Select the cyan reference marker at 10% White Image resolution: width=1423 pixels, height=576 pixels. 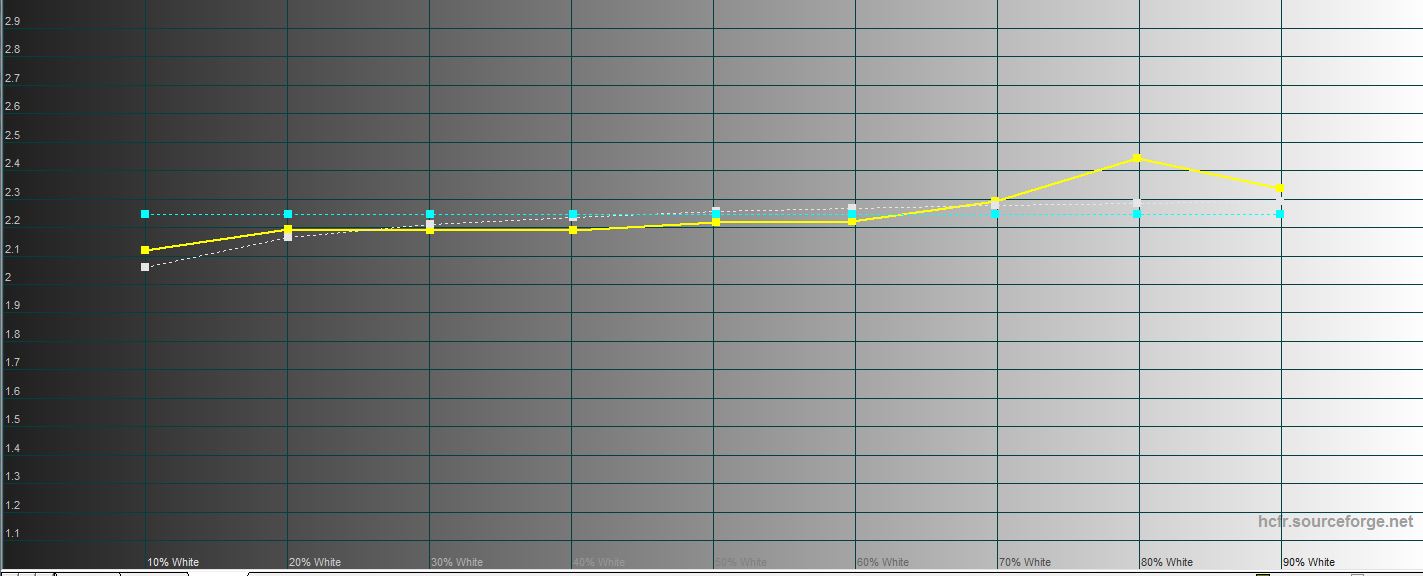(x=145, y=214)
